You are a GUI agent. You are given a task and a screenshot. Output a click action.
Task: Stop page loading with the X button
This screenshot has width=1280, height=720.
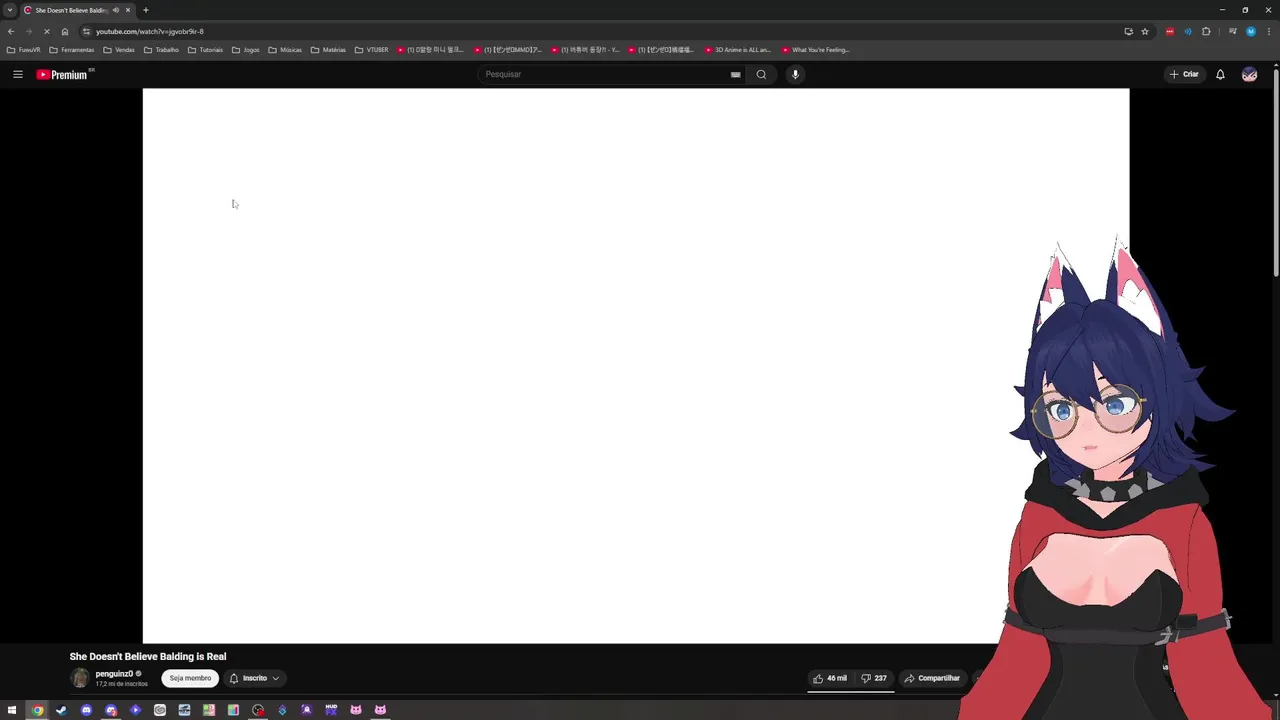tap(47, 31)
